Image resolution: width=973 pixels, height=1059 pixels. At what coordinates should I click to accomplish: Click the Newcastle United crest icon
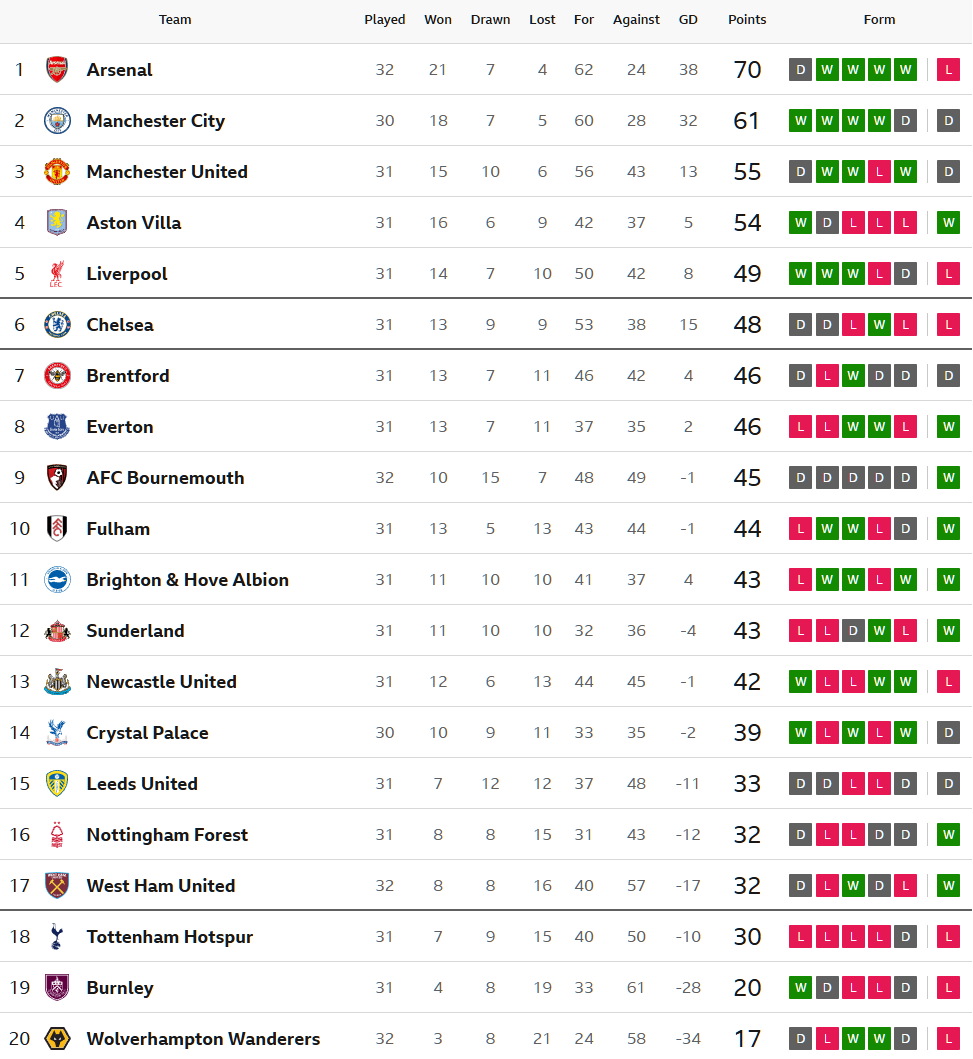57,682
